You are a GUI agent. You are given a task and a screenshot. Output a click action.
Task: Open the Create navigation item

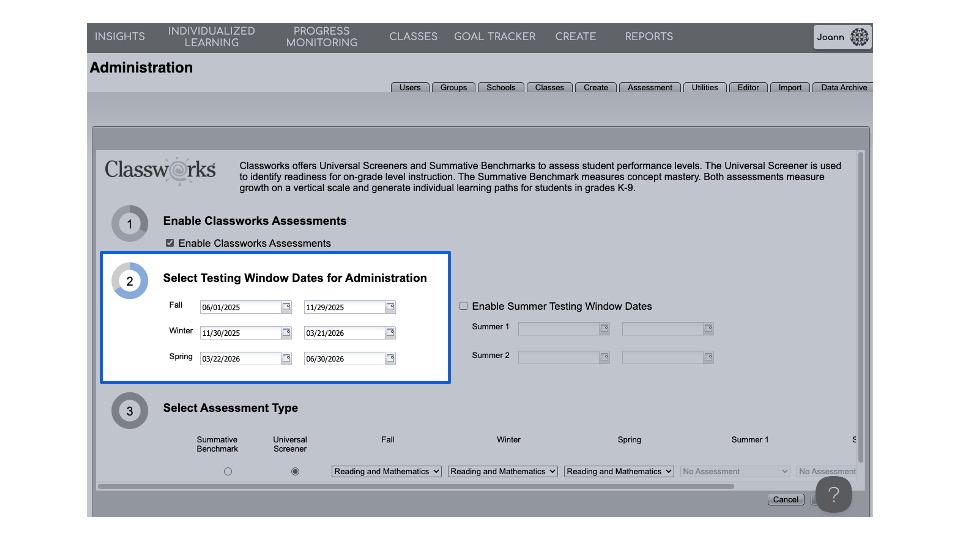click(x=576, y=37)
